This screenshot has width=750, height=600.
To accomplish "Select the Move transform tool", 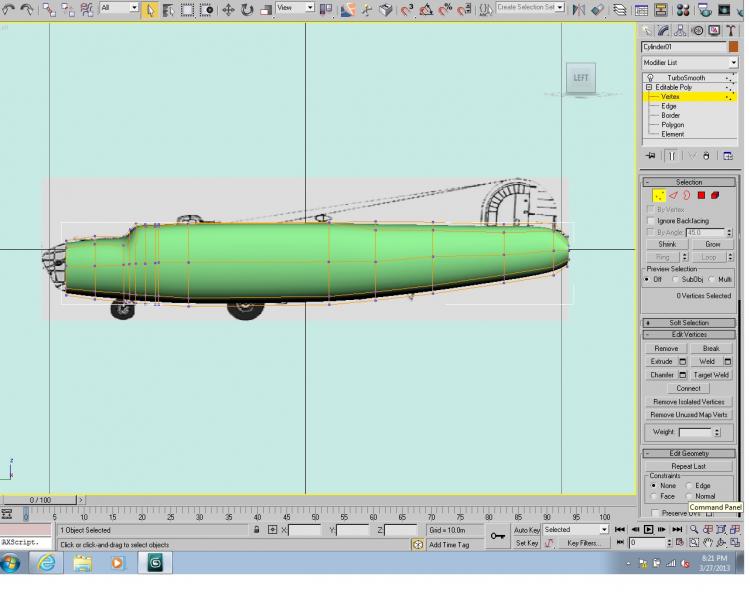I will click(x=228, y=10).
